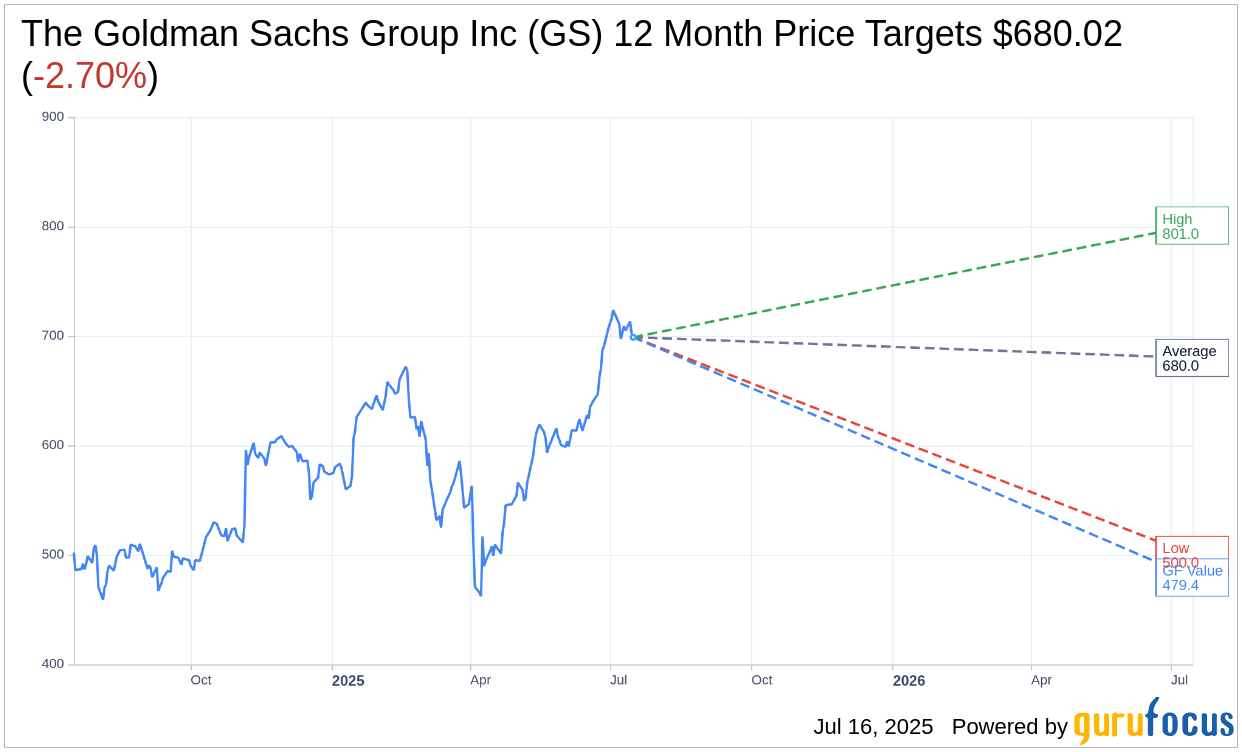Screen dimensions: 1242x752
Task: Click the gurufocus logo
Action: coord(1153,724)
